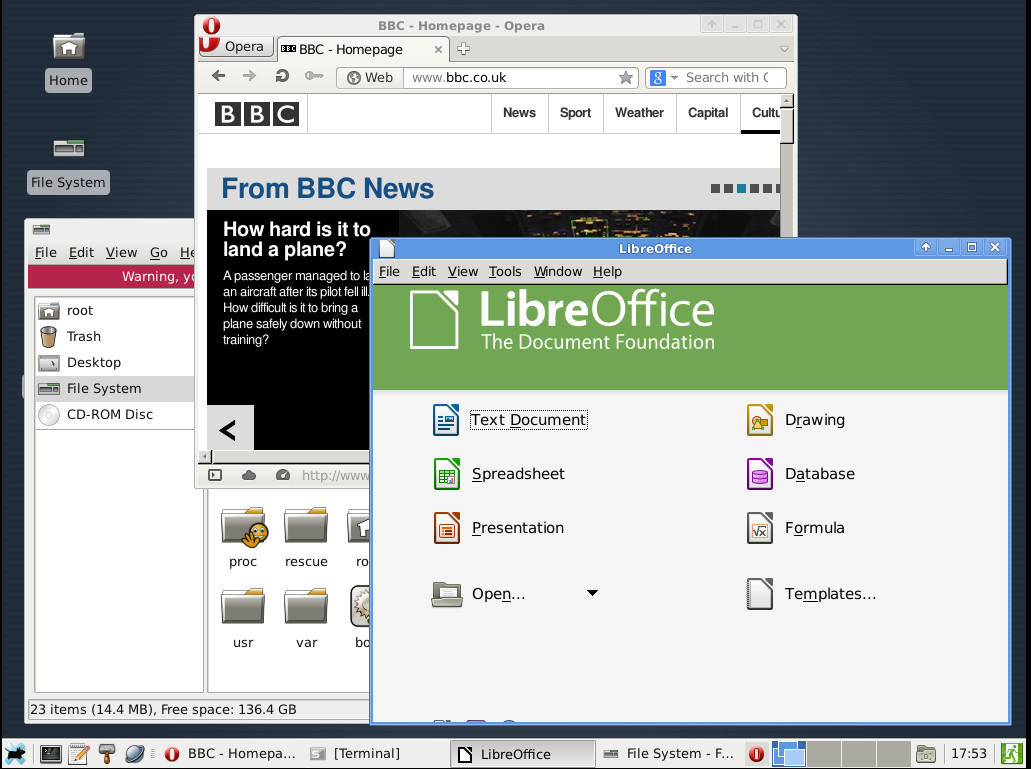Open Templates... in LibreOffice
1031x769 pixels.
coord(811,594)
